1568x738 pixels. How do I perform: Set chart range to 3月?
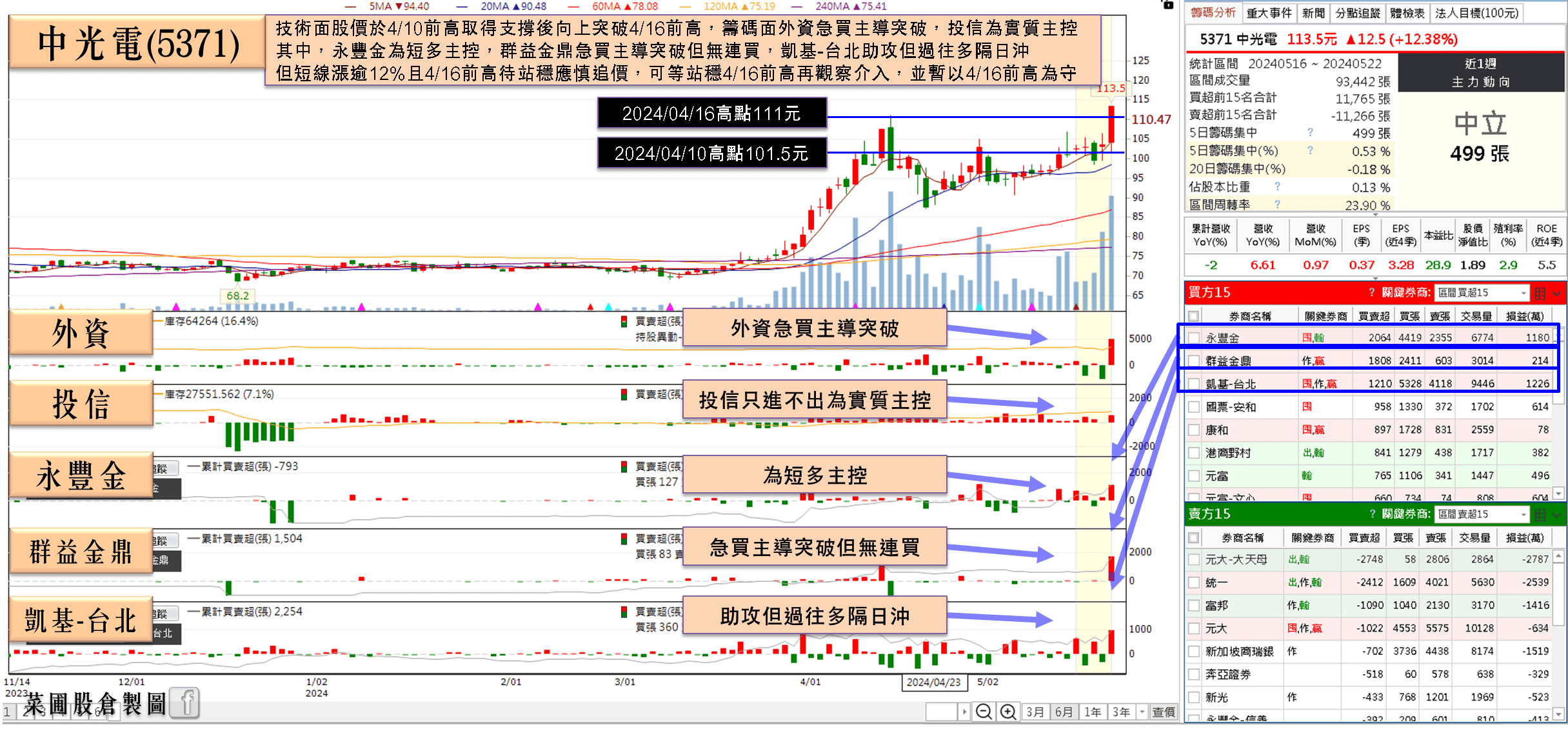1035,712
